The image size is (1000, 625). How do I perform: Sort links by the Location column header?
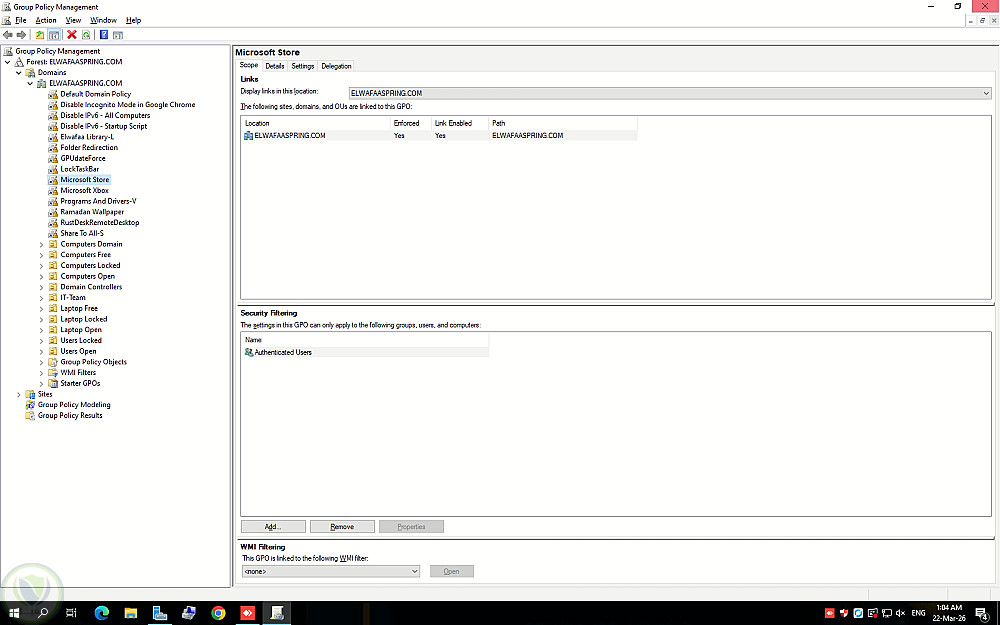tap(316, 123)
